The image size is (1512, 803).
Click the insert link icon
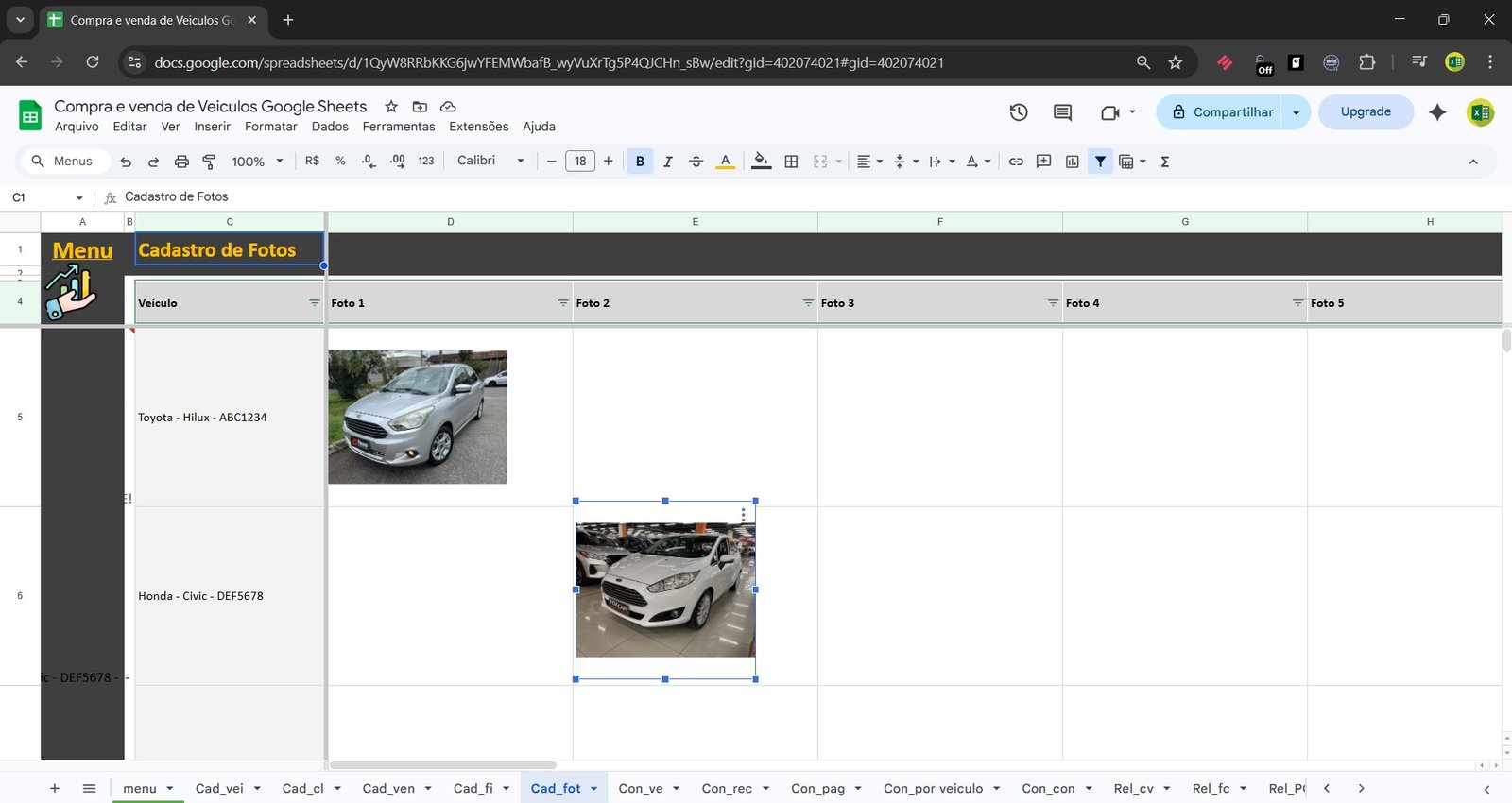click(x=1016, y=162)
